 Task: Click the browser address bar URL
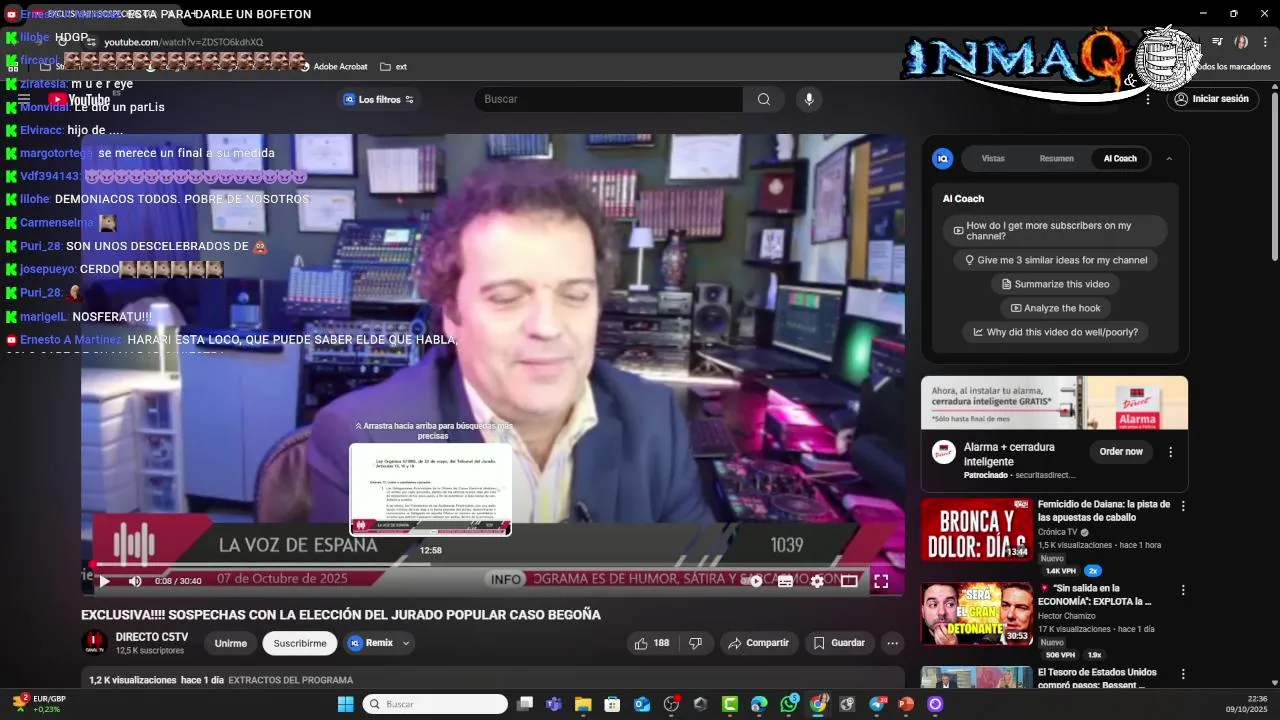click(x=184, y=42)
